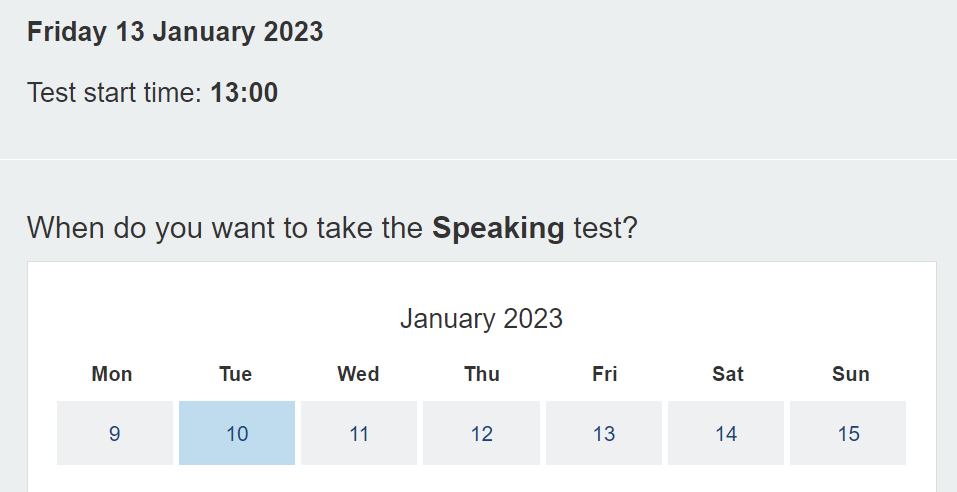Click the Fri column header
Image resolution: width=957 pixels, height=492 pixels.
click(x=604, y=374)
